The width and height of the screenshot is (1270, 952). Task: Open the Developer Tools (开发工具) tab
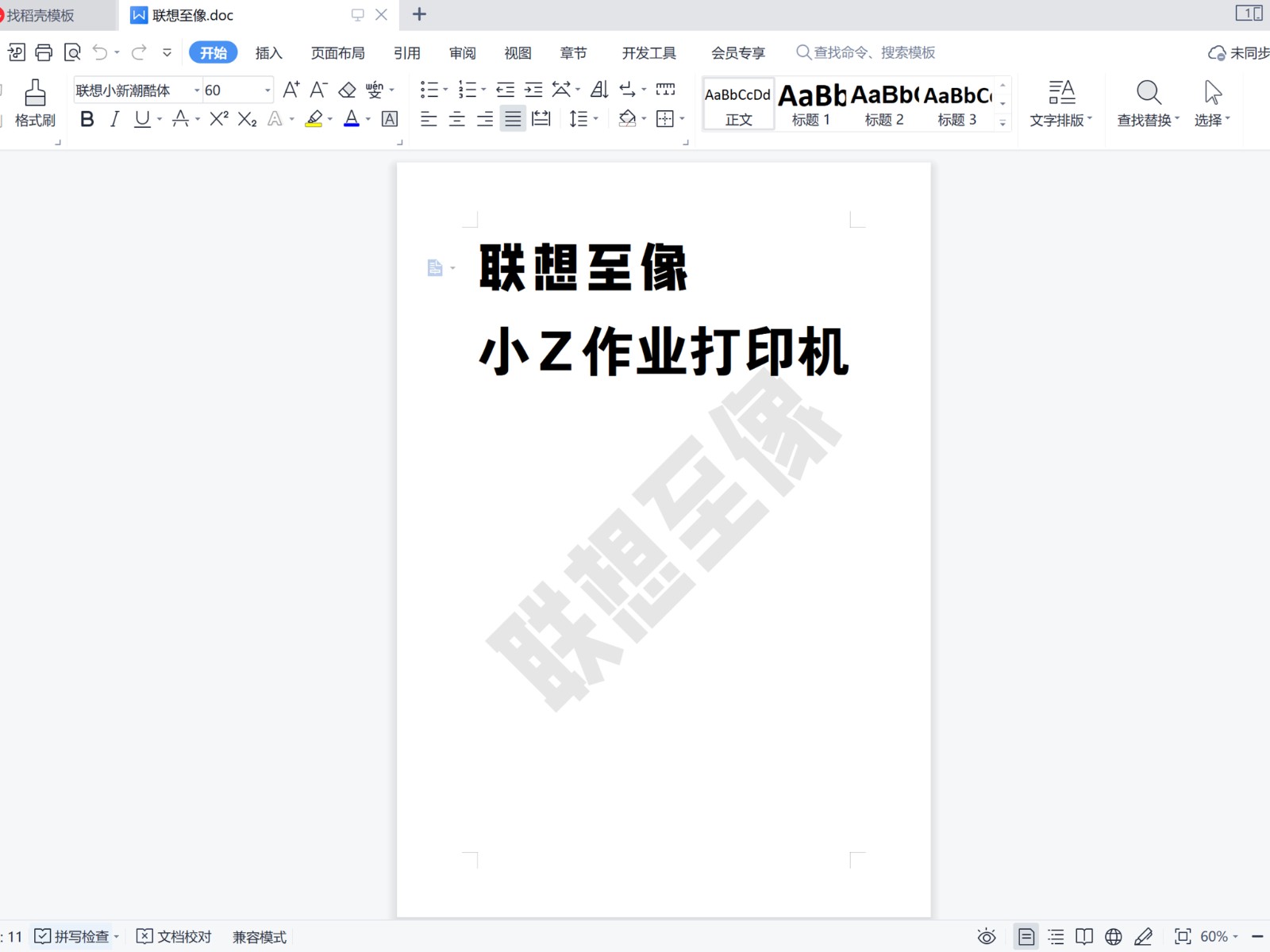(648, 53)
